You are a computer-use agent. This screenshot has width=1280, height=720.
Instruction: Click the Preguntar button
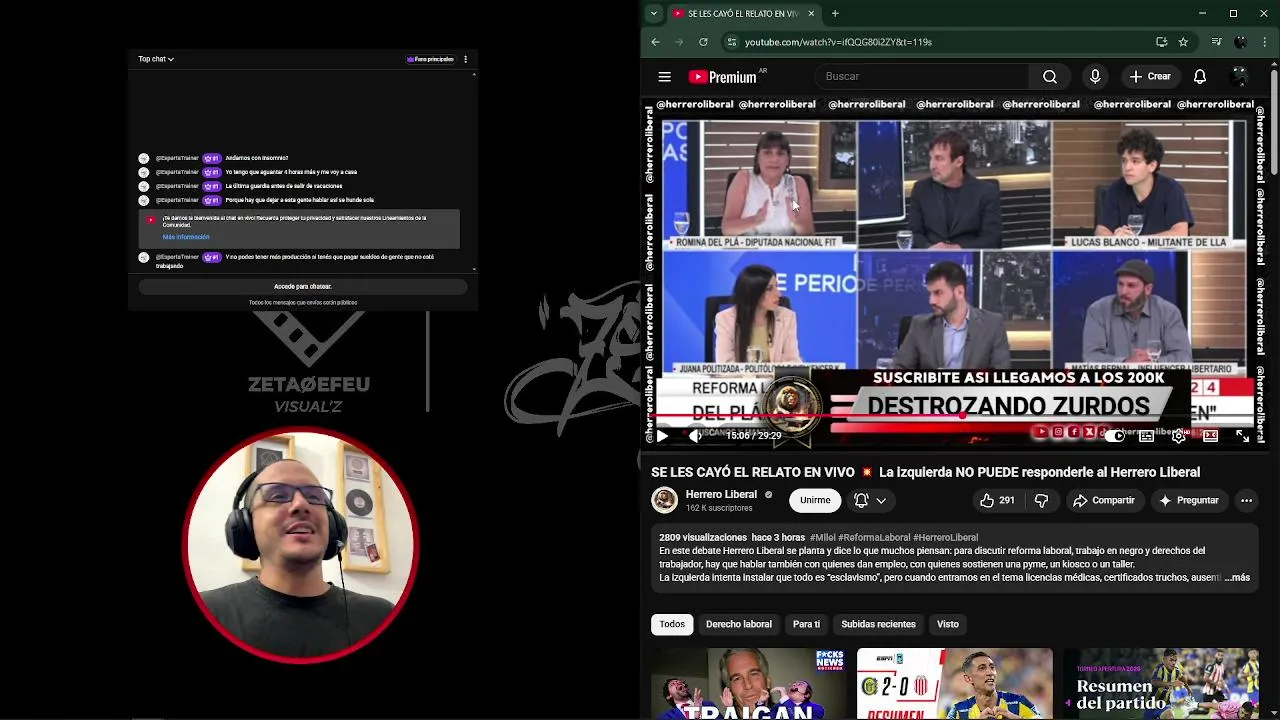[1188, 500]
